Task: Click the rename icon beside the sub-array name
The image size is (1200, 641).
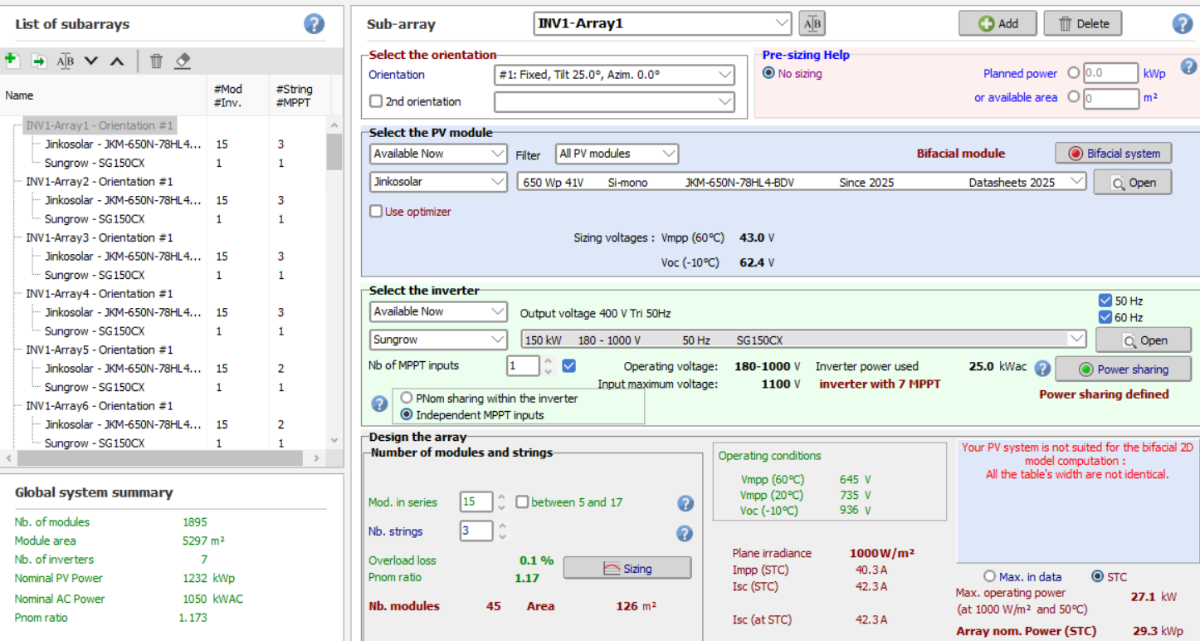Action: click(x=813, y=23)
